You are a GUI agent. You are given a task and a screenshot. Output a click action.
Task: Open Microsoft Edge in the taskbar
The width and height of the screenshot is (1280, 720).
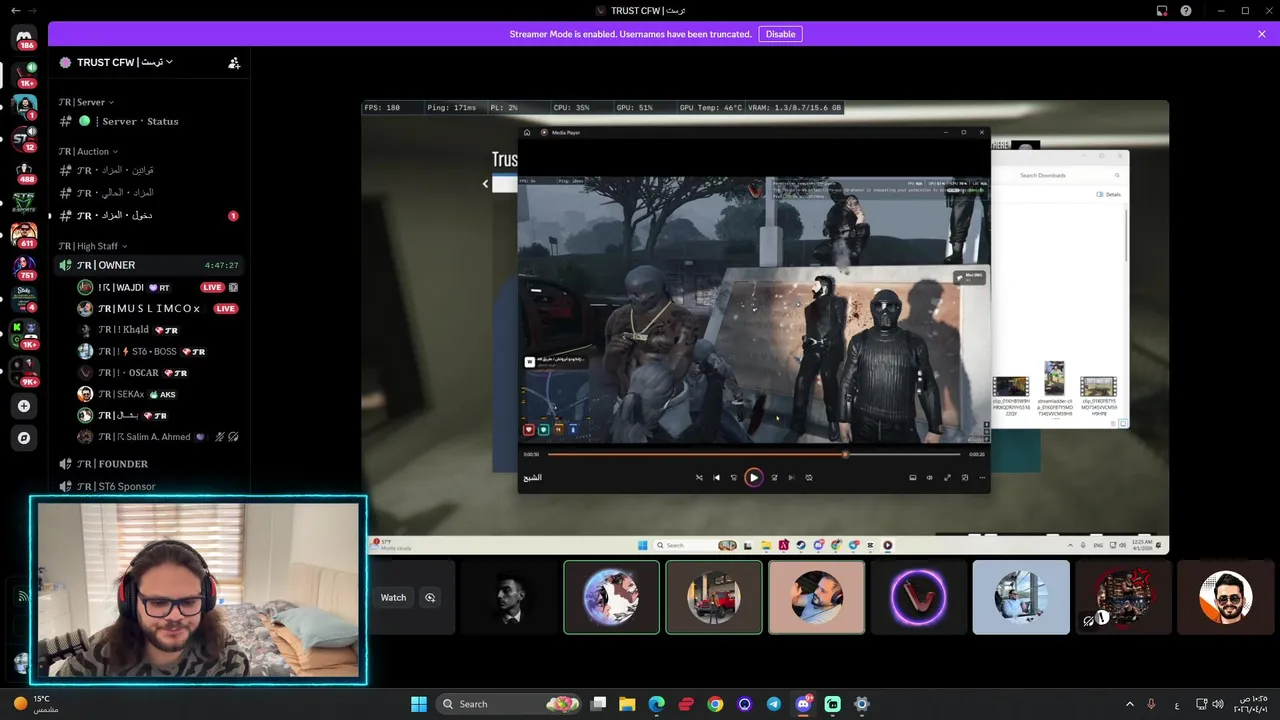656,704
